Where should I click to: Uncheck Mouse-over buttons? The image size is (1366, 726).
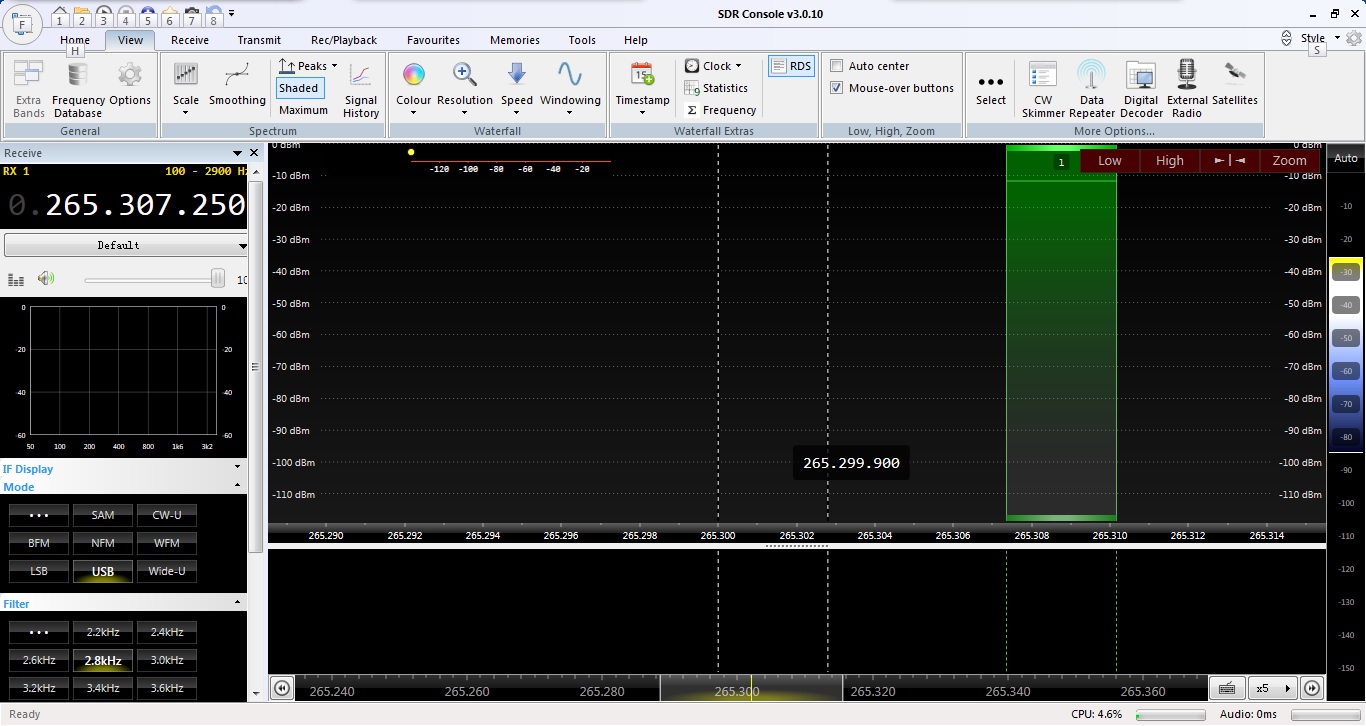pyautogui.click(x=837, y=88)
